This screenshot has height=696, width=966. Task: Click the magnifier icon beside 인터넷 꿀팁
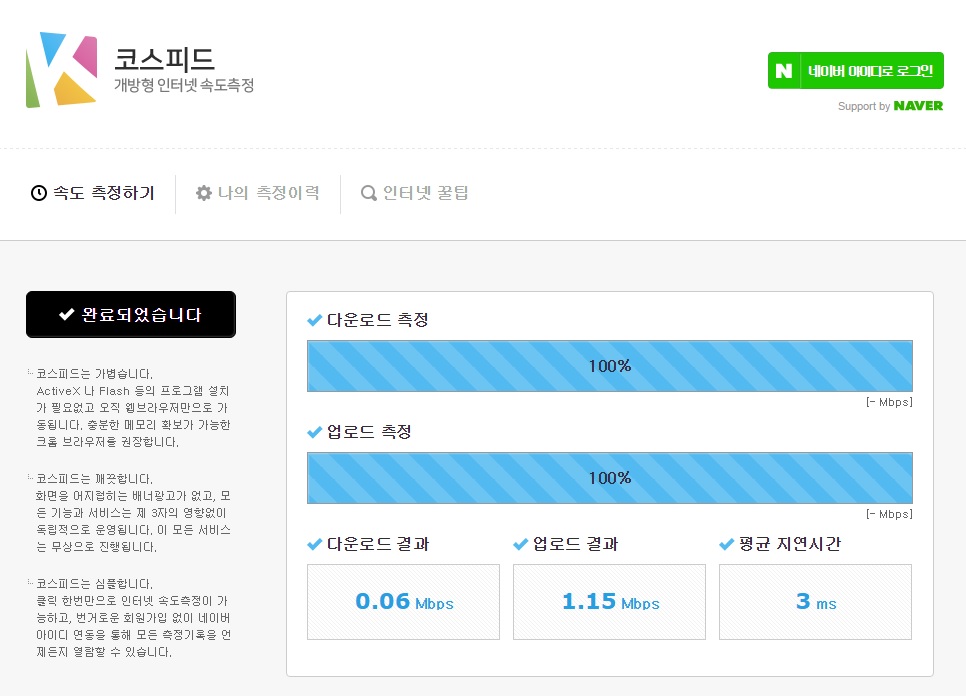[x=369, y=193]
